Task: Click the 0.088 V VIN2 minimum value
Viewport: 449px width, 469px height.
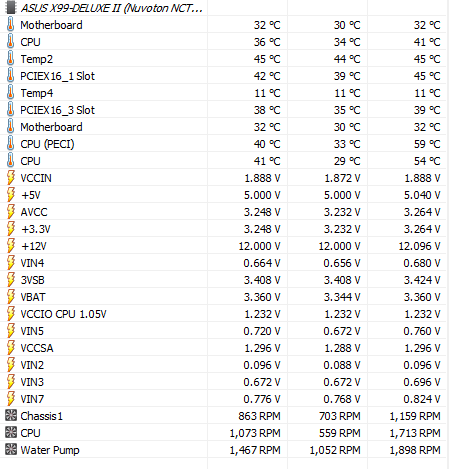Action: [x=342, y=365]
